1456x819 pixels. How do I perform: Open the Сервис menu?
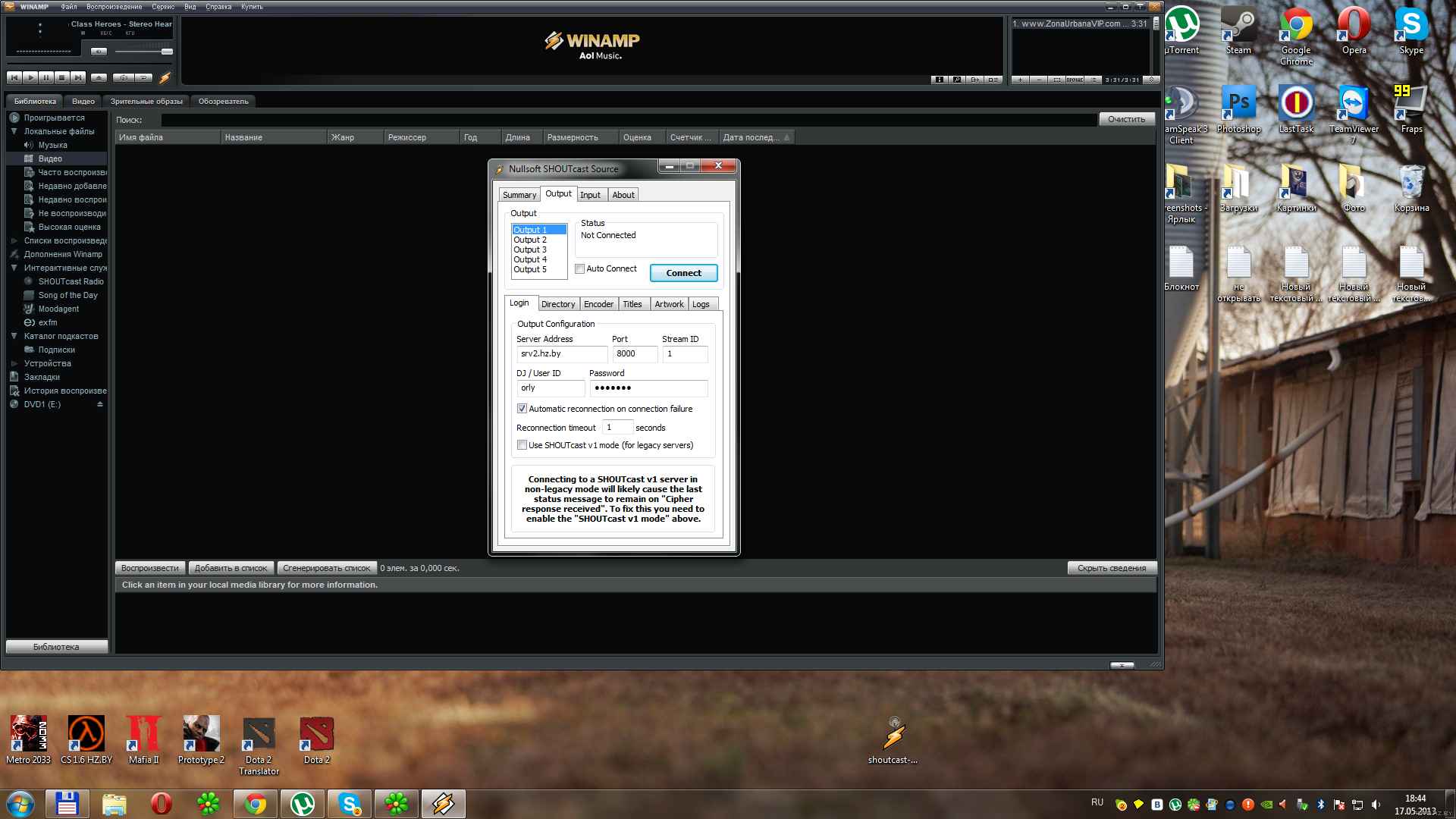point(163,7)
